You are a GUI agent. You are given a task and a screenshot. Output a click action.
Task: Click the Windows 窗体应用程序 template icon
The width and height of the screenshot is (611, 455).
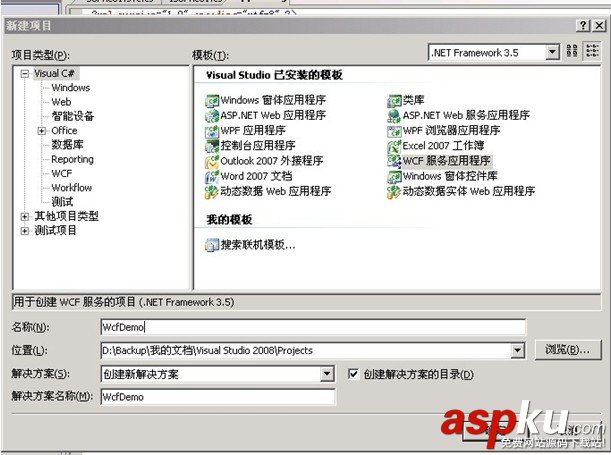(x=212, y=101)
